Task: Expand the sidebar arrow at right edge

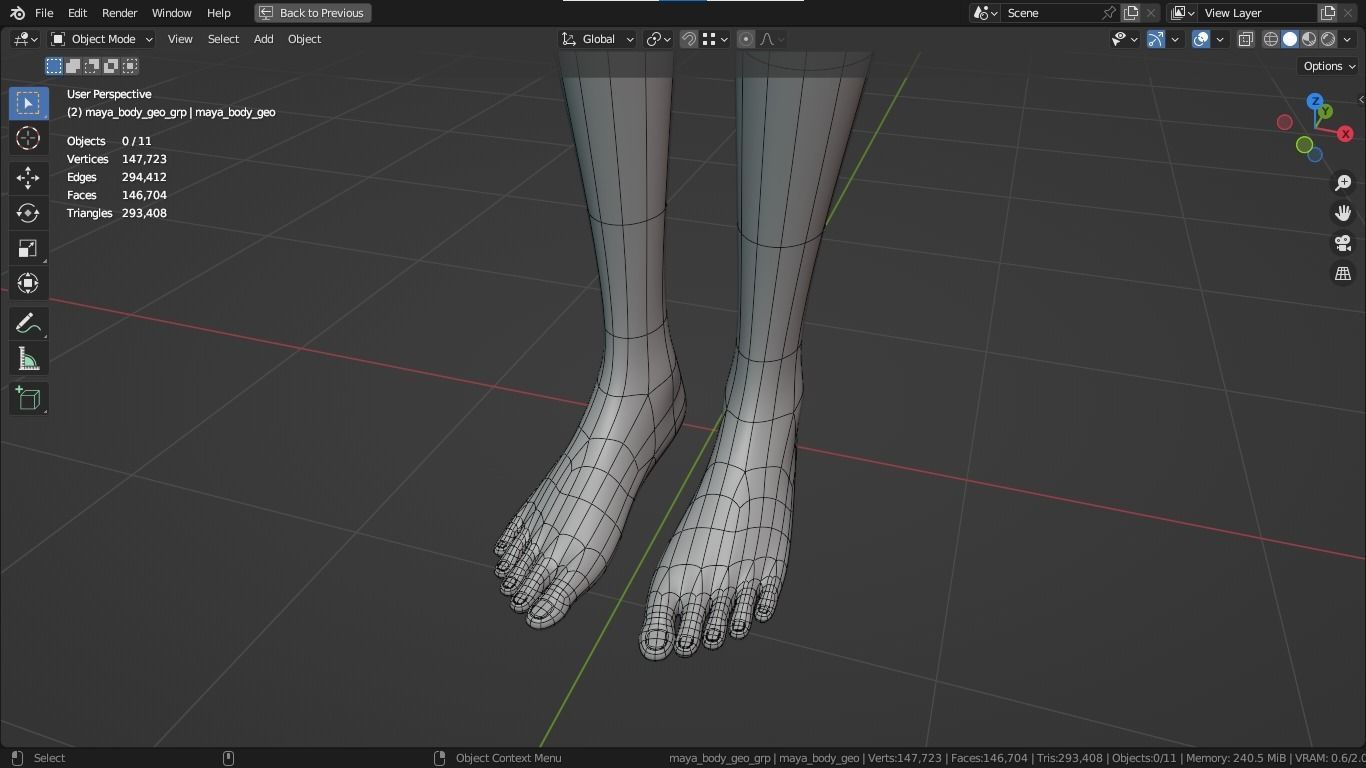Action: pos(1360,99)
